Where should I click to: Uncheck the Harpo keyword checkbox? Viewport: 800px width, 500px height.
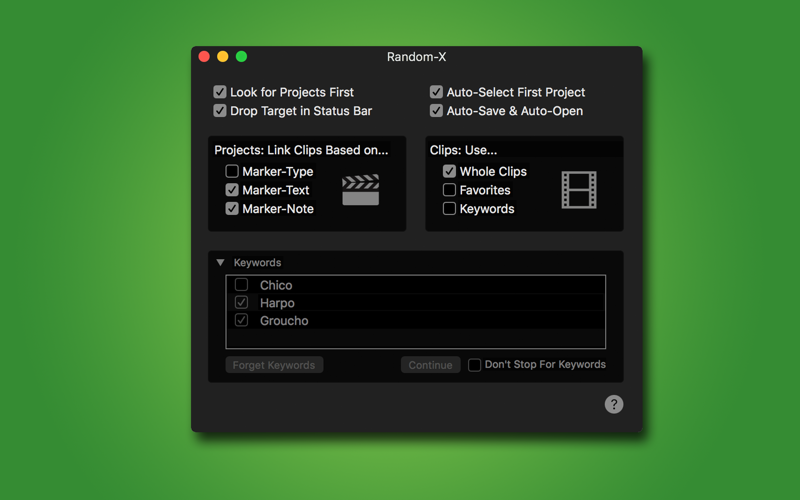[241, 302]
